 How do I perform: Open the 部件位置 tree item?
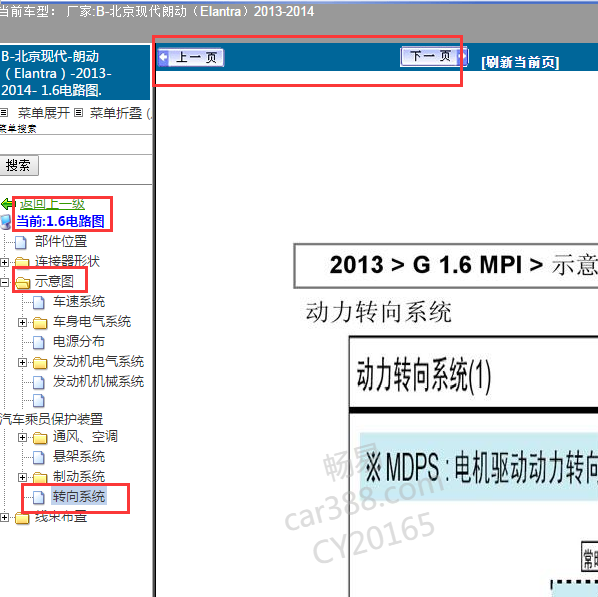pos(61,241)
